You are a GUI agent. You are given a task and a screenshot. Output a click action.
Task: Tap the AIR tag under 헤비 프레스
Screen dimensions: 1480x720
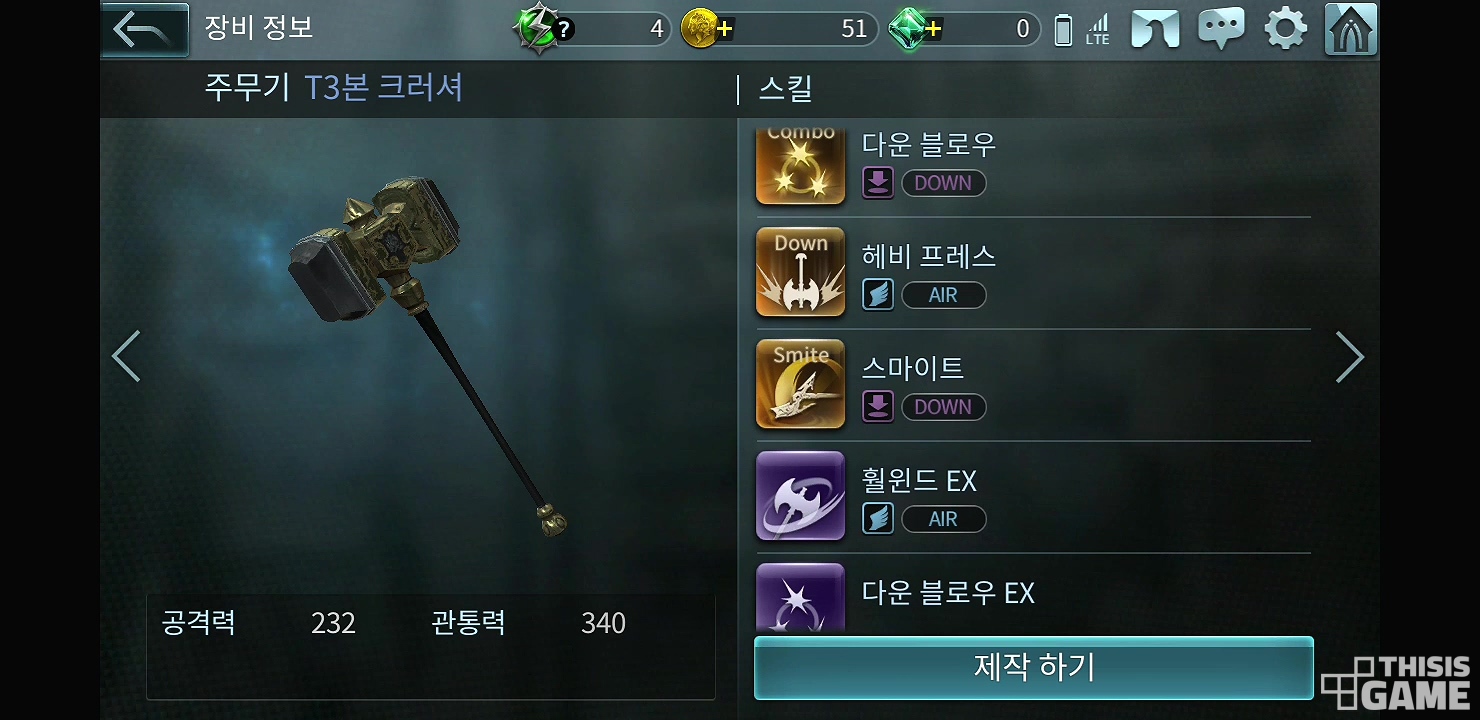tap(943, 295)
